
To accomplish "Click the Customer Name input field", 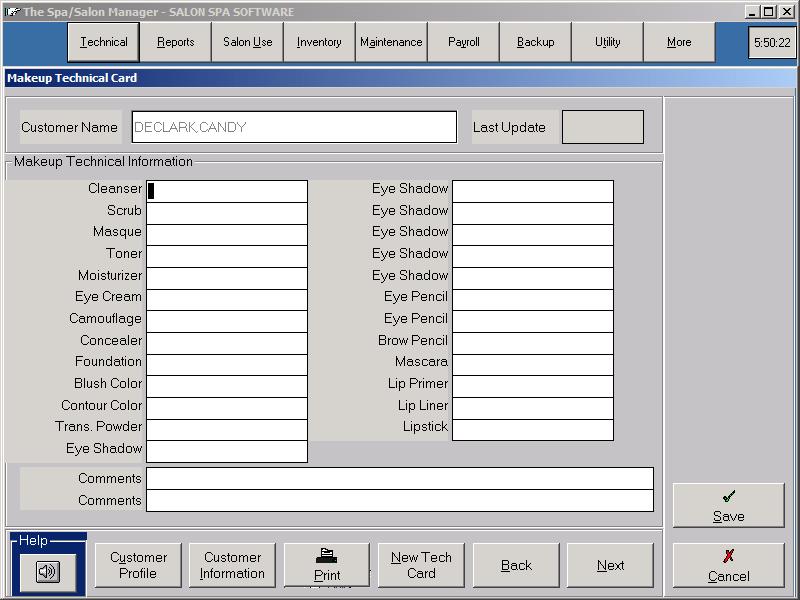I will click(294, 127).
